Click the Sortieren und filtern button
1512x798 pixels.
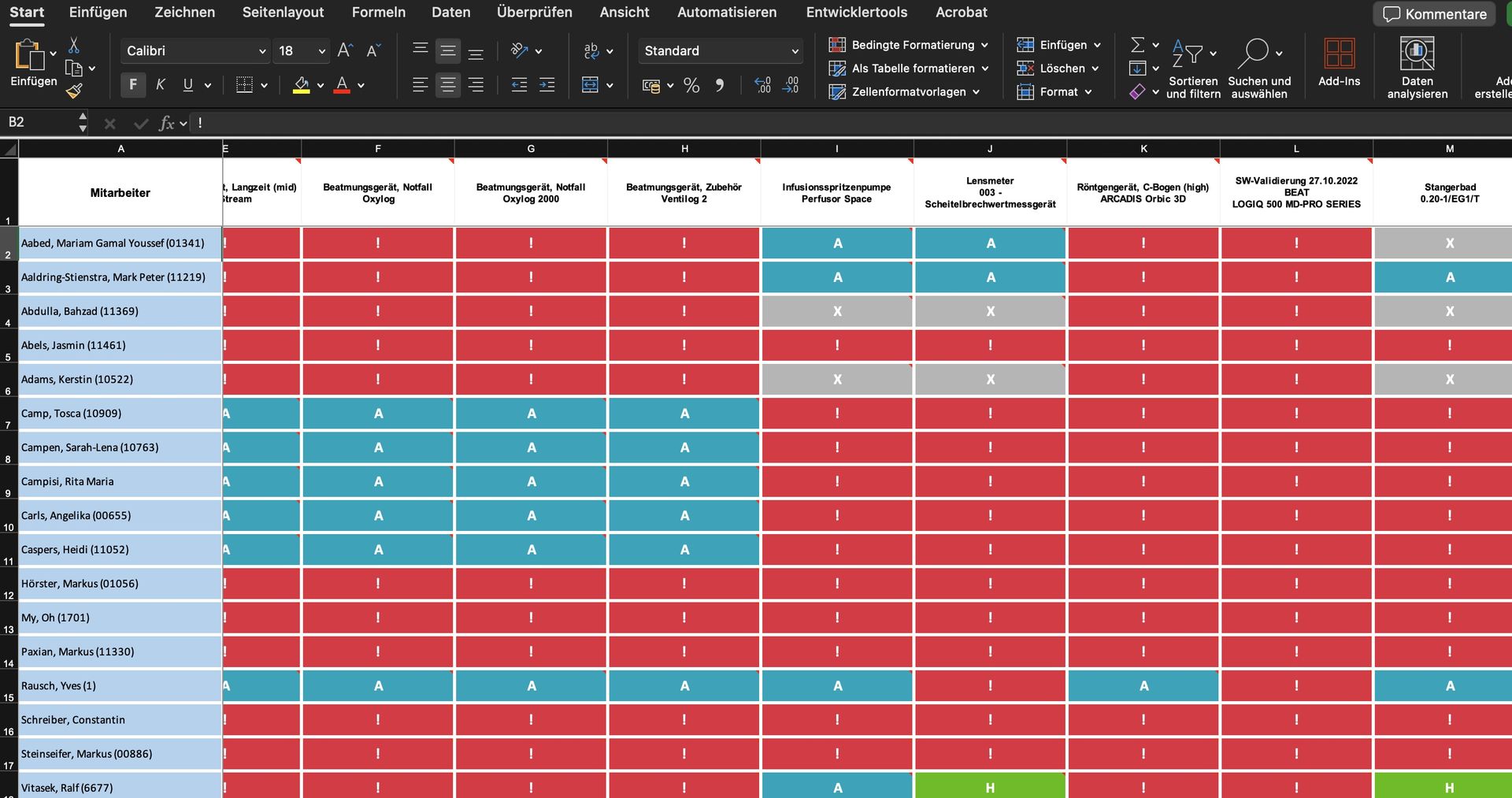(1193, 69)
